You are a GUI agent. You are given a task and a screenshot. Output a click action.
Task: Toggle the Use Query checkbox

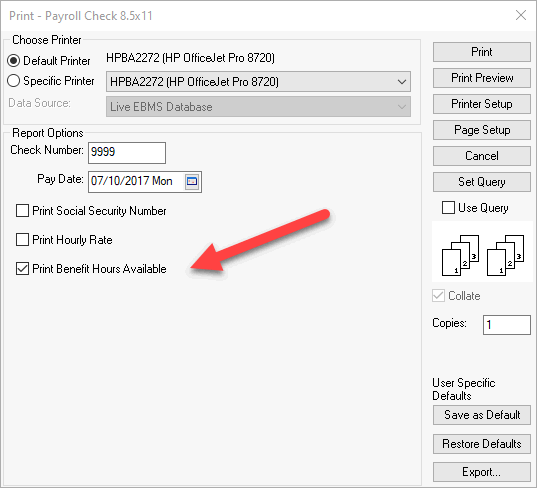[448, 208]
